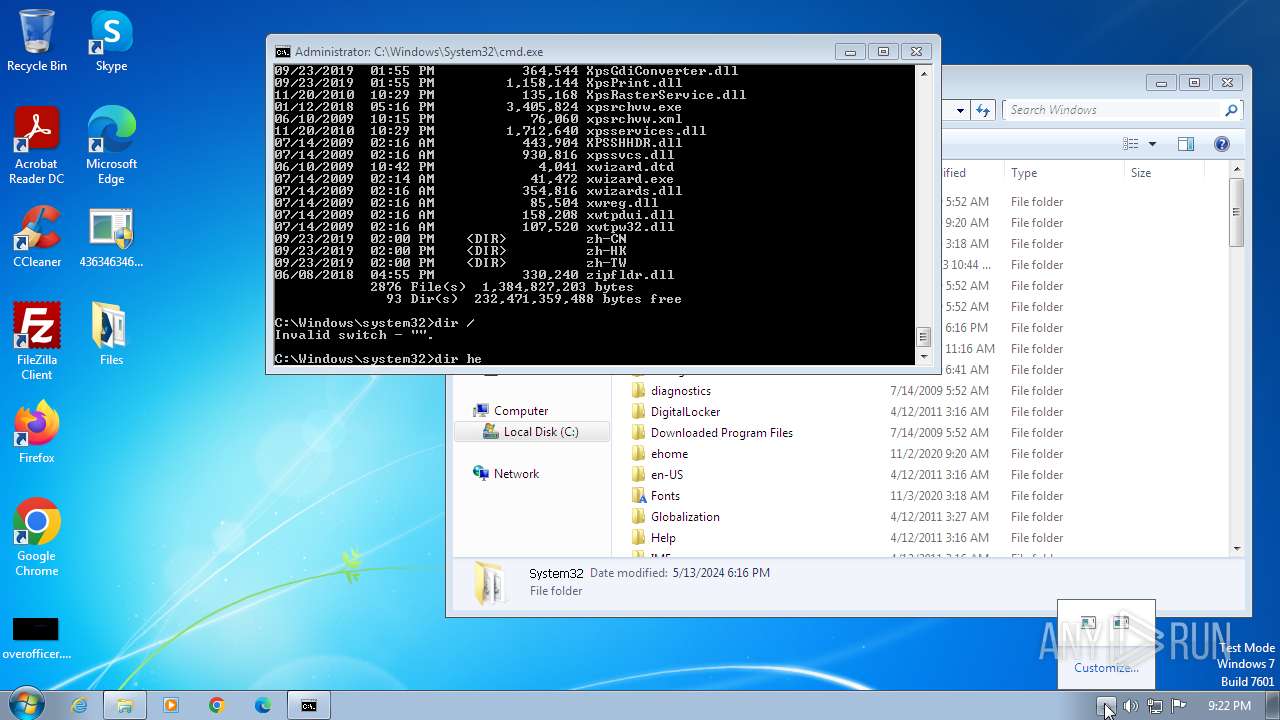Viewport: 1280px width, 720px height.
Task: Open Explorer address bar history dropdown
Action: click(x=960, y=110)
